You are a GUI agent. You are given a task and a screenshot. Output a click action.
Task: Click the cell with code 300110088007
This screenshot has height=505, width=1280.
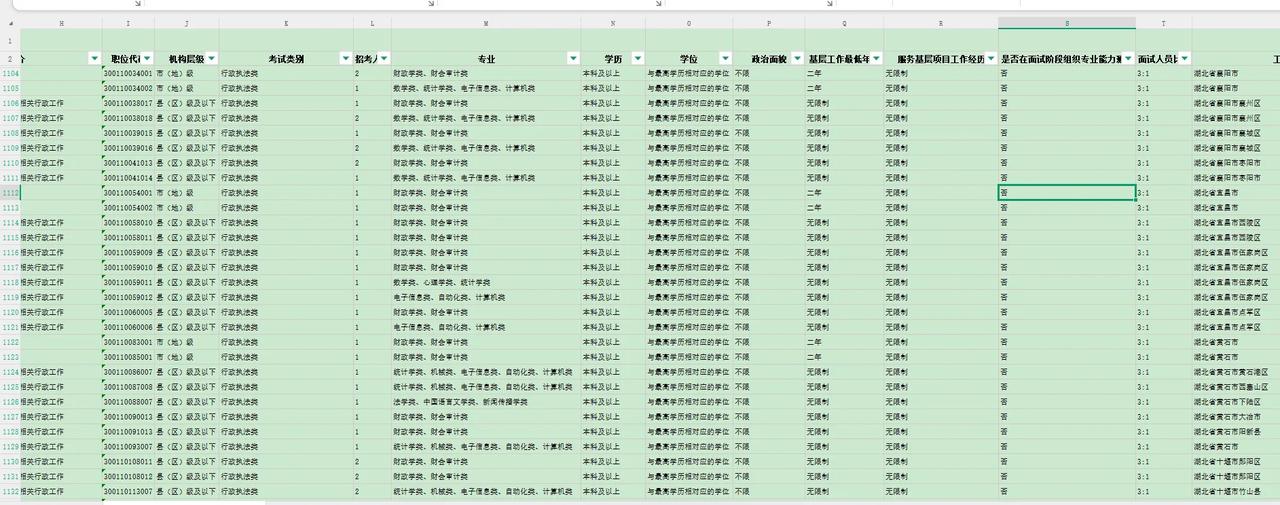click(x=128, y=402)
